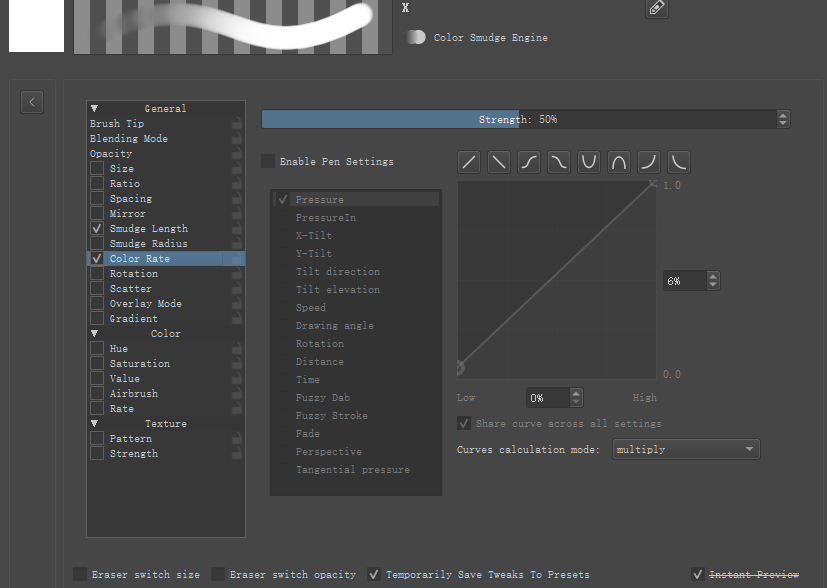The width and height of the screenshot is (827, 588).
Task: Choose the U-shaped curve preset
Action: pos(589,162)
